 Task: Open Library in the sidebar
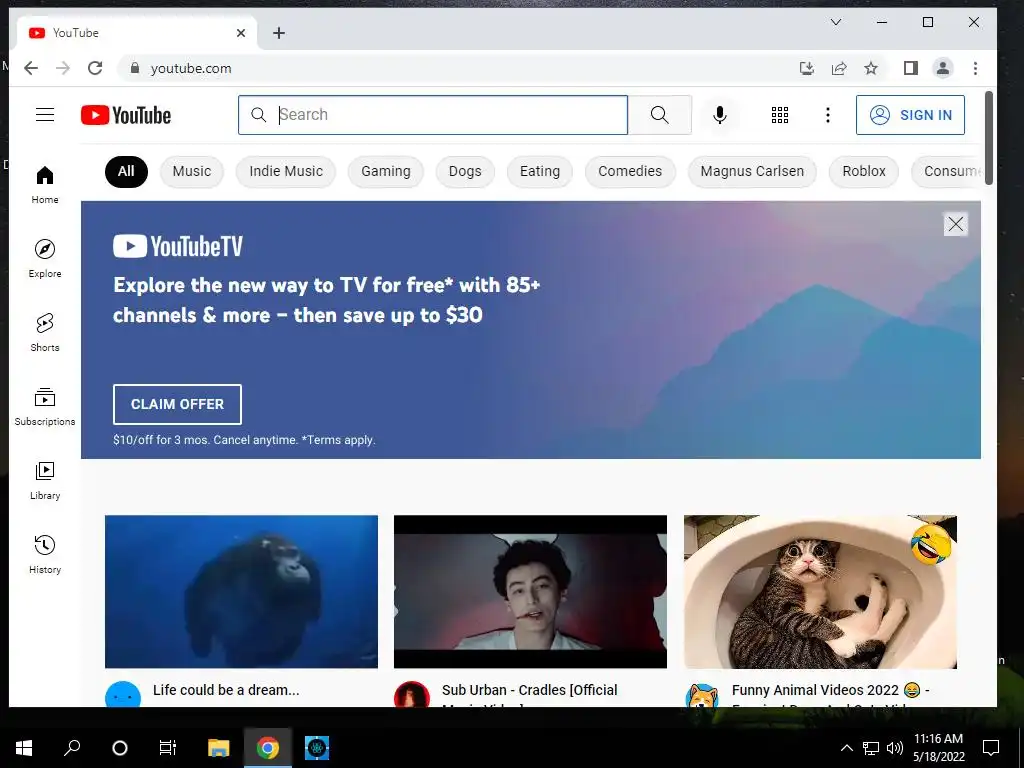click(x=45, y=481)
